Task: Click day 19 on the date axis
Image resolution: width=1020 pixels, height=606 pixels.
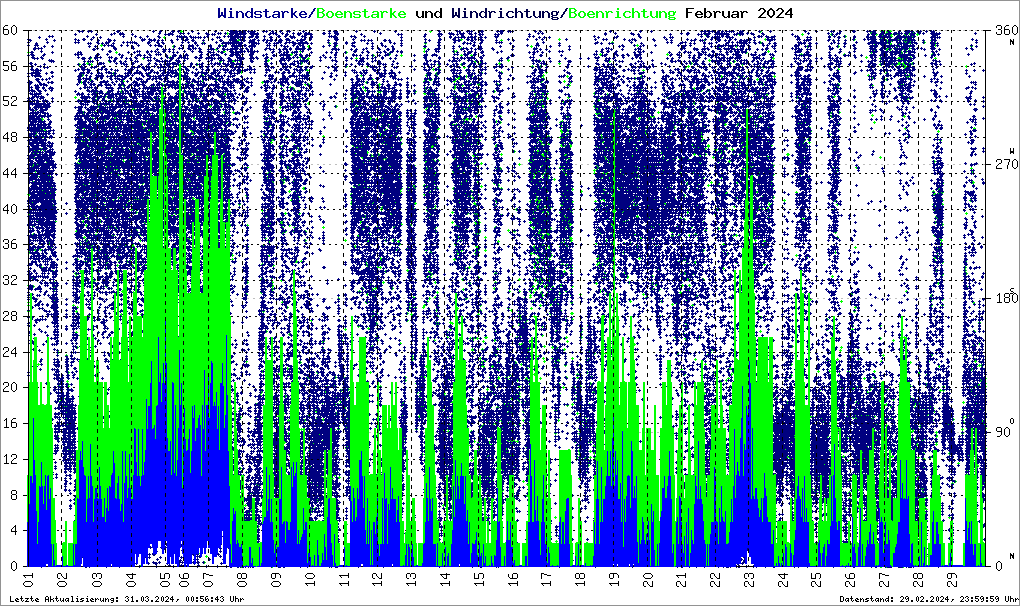Action: click(614, 579)
